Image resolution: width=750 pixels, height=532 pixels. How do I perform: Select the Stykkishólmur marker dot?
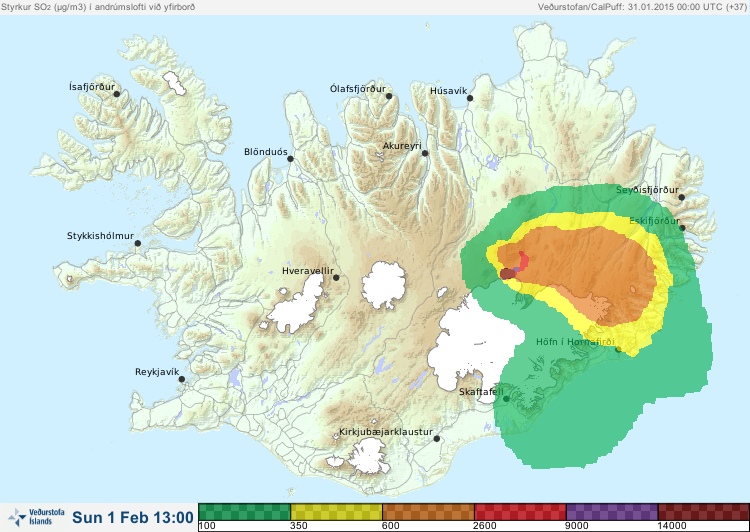pyautogui.click(x=138, y=244)
